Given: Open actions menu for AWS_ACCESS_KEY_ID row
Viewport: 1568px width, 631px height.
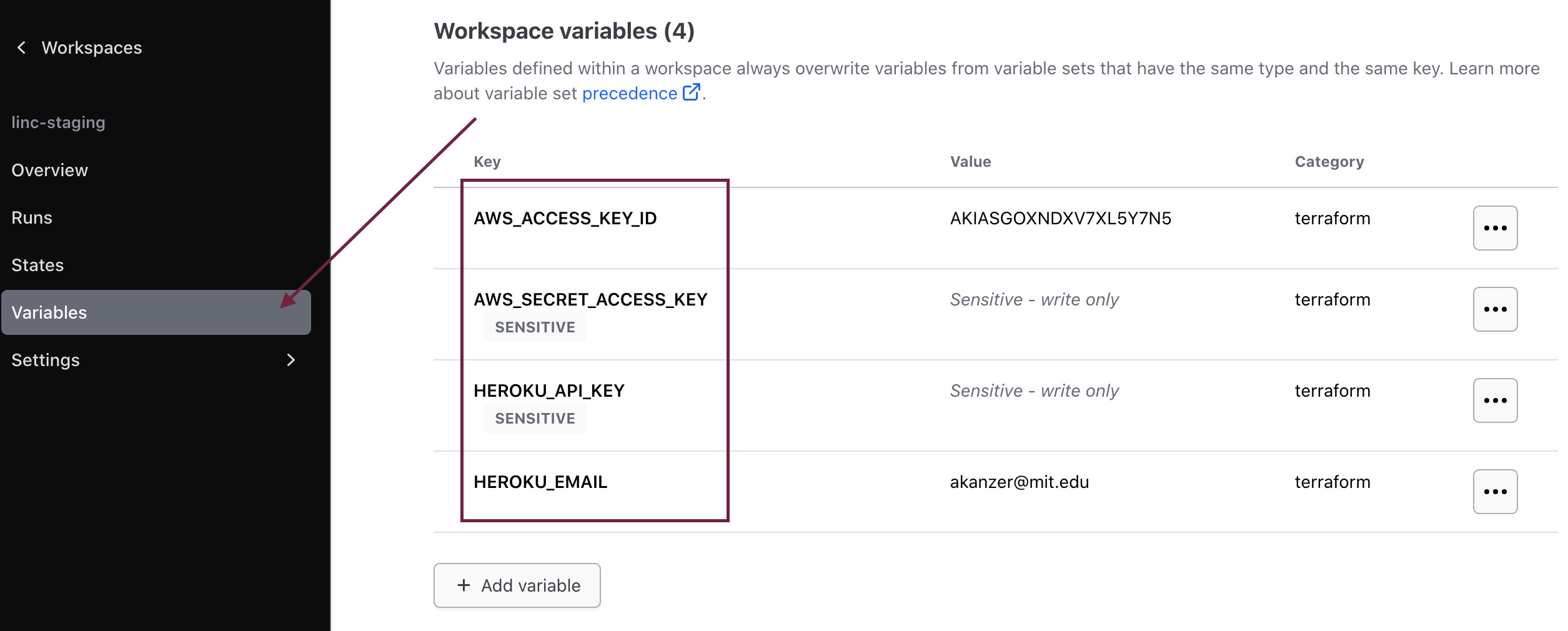Looking at the screenshot, I should click(x=1495, y=228).
